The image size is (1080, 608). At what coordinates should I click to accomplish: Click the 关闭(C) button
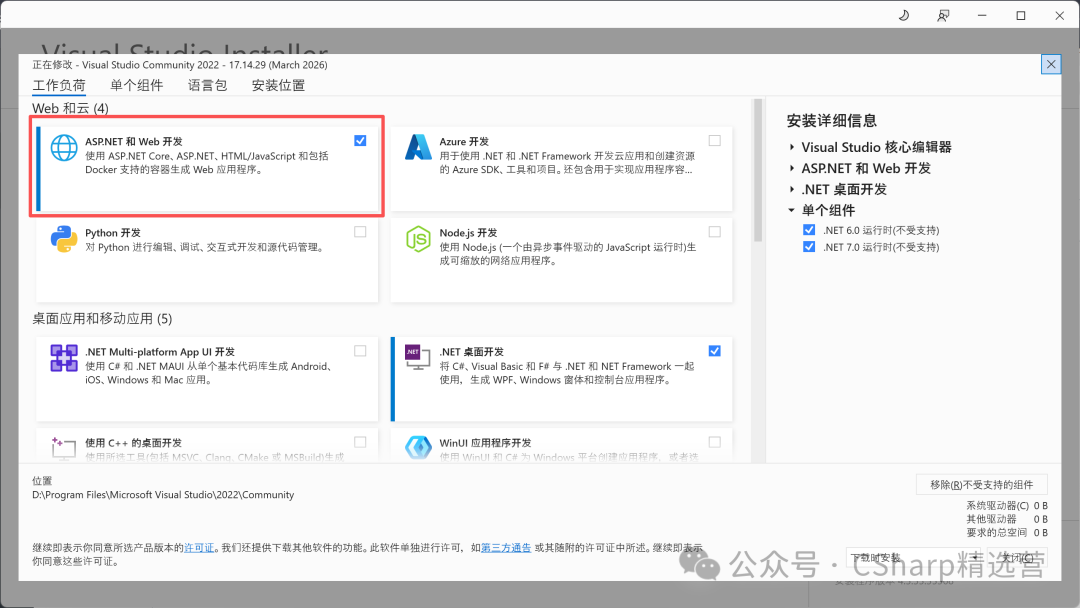coord(1017,558)
